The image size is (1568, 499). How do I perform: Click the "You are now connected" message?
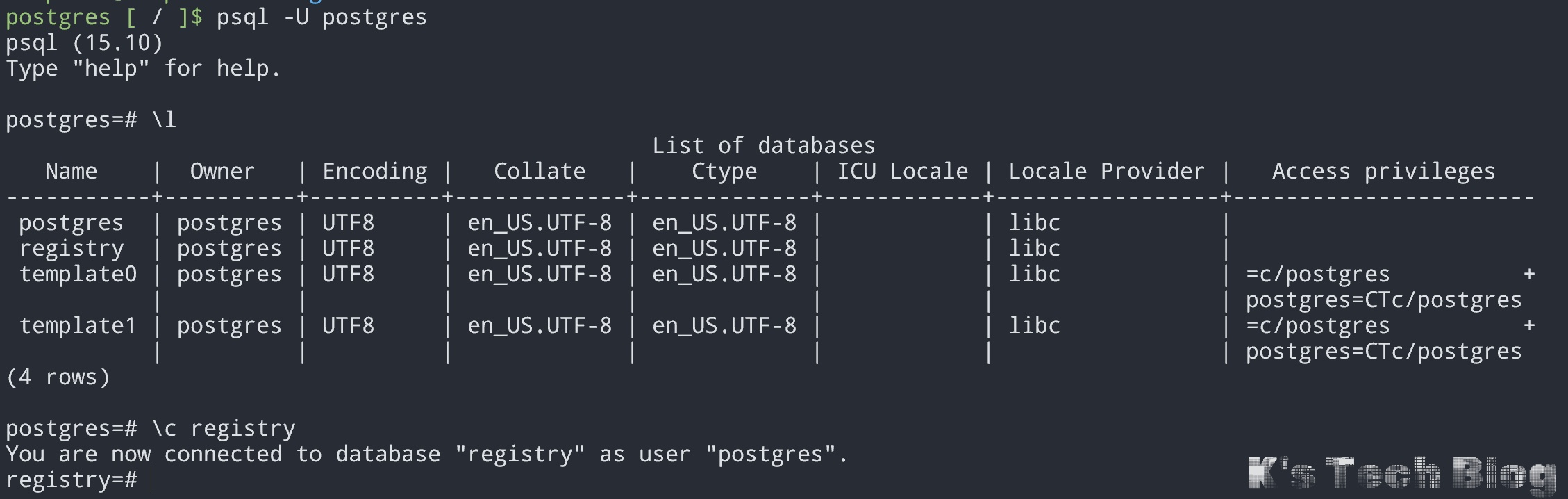click(426, 455)
